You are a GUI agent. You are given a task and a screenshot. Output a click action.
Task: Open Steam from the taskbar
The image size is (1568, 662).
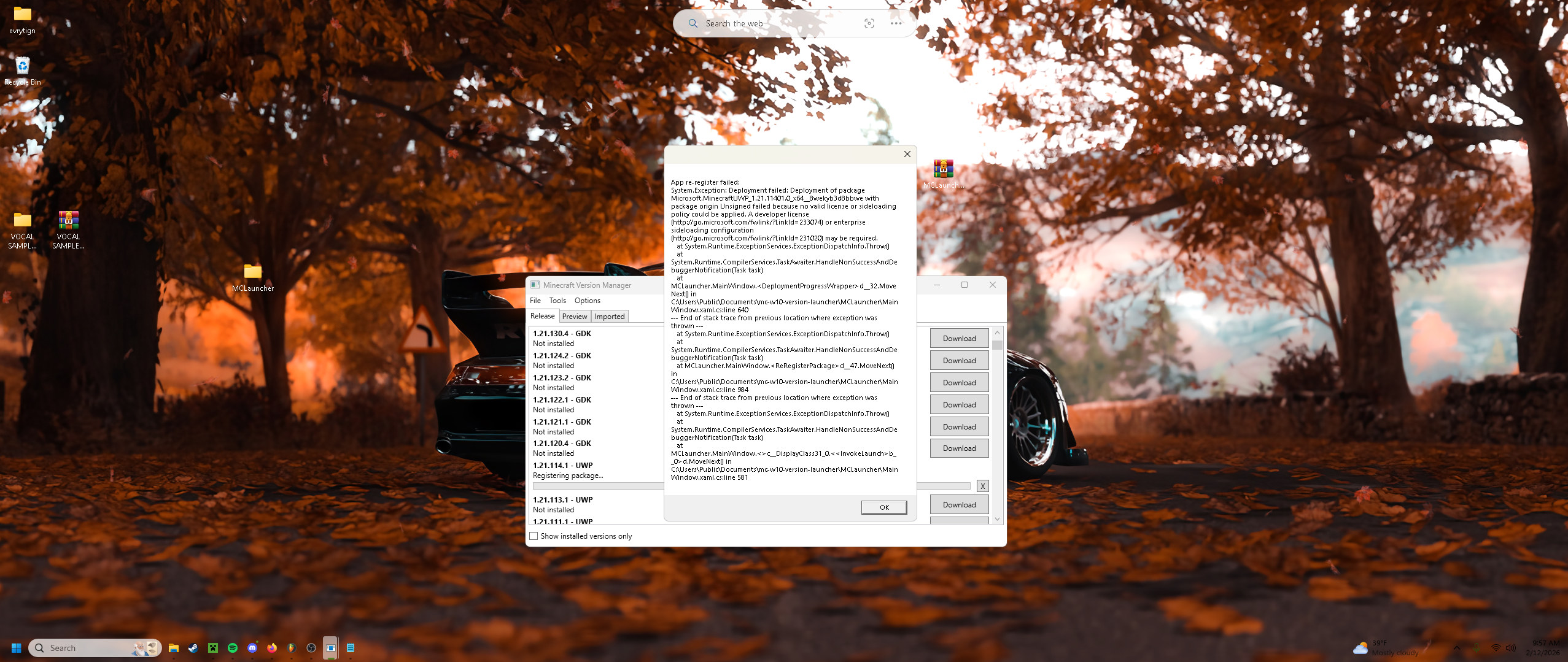pos(193,648)
